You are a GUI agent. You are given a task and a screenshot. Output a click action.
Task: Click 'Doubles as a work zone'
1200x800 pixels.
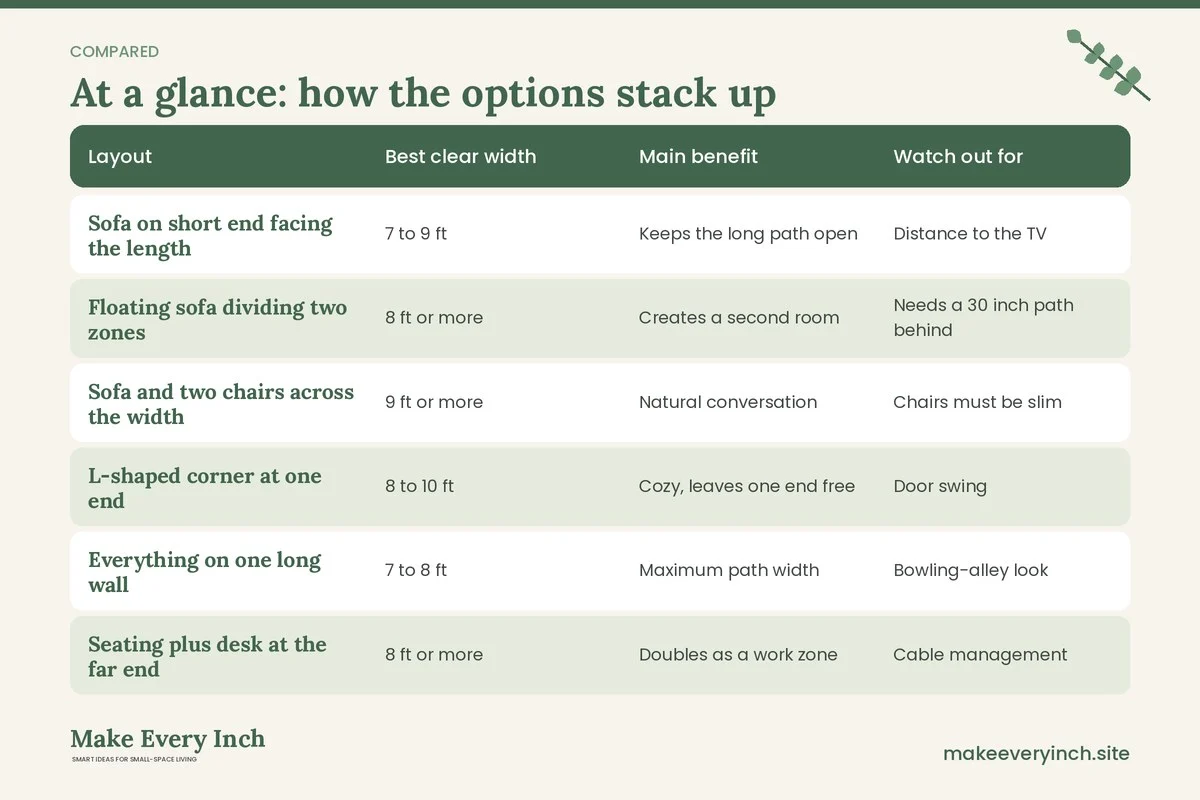pyautogui.click(x=738, y=654)
